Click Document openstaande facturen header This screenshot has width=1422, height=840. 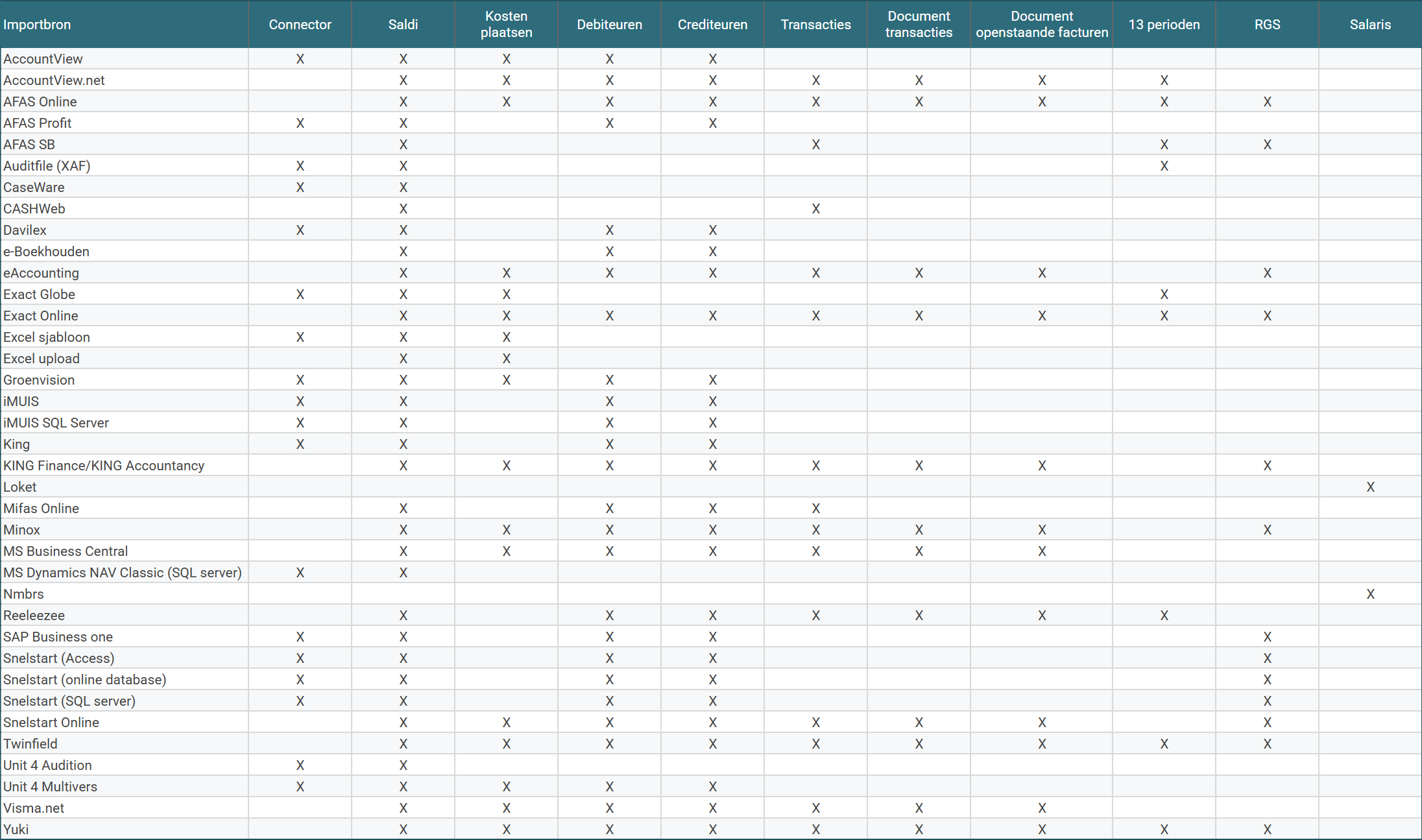tap(1042, 25)
